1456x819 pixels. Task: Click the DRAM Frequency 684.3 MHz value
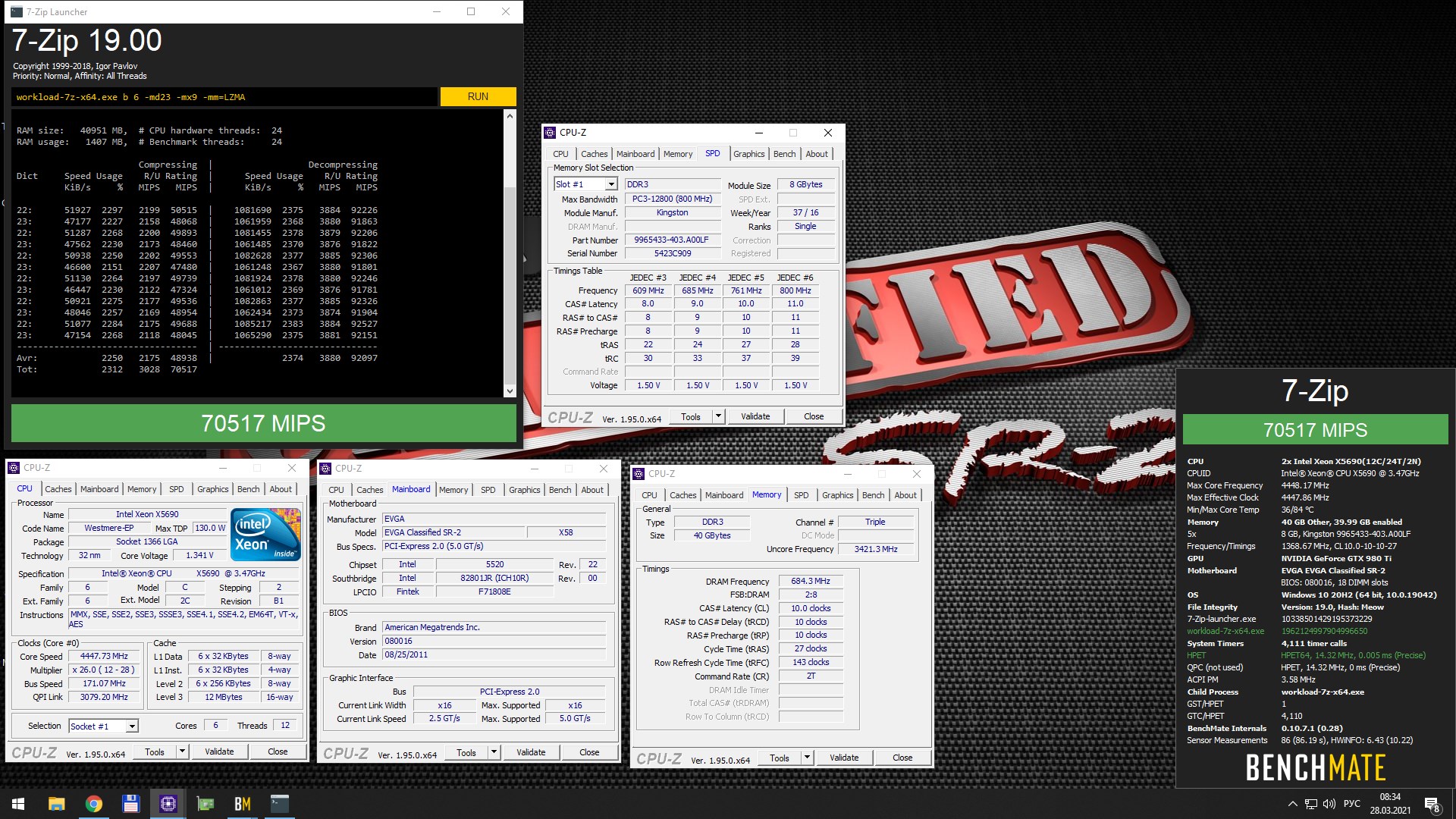tap(810, 581)
